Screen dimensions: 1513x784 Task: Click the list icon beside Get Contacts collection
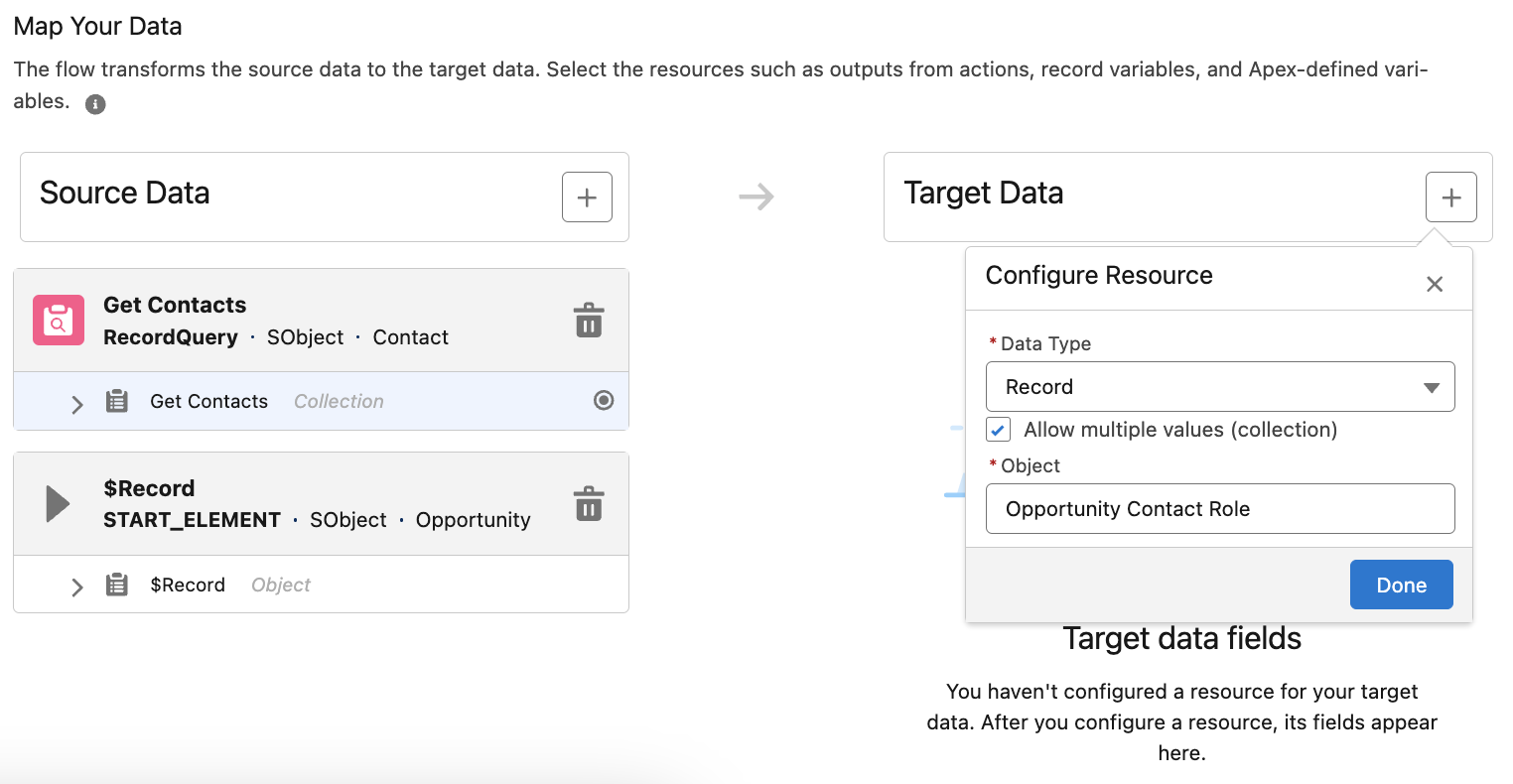[x=117, y=401]
